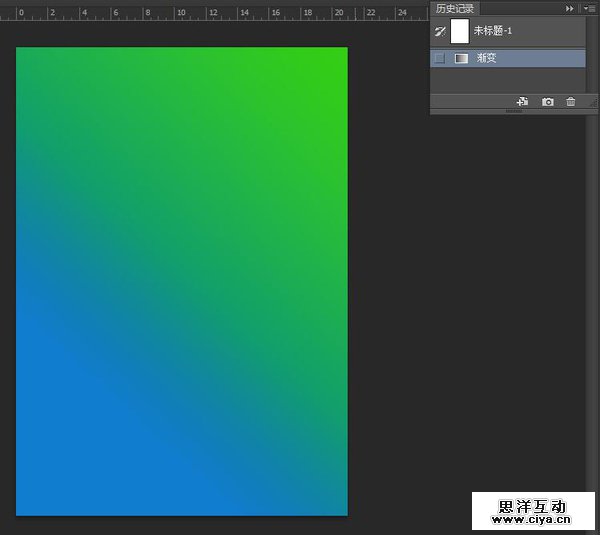Select the 未标题-1 snapshot thumbnail

click(460, 31)
